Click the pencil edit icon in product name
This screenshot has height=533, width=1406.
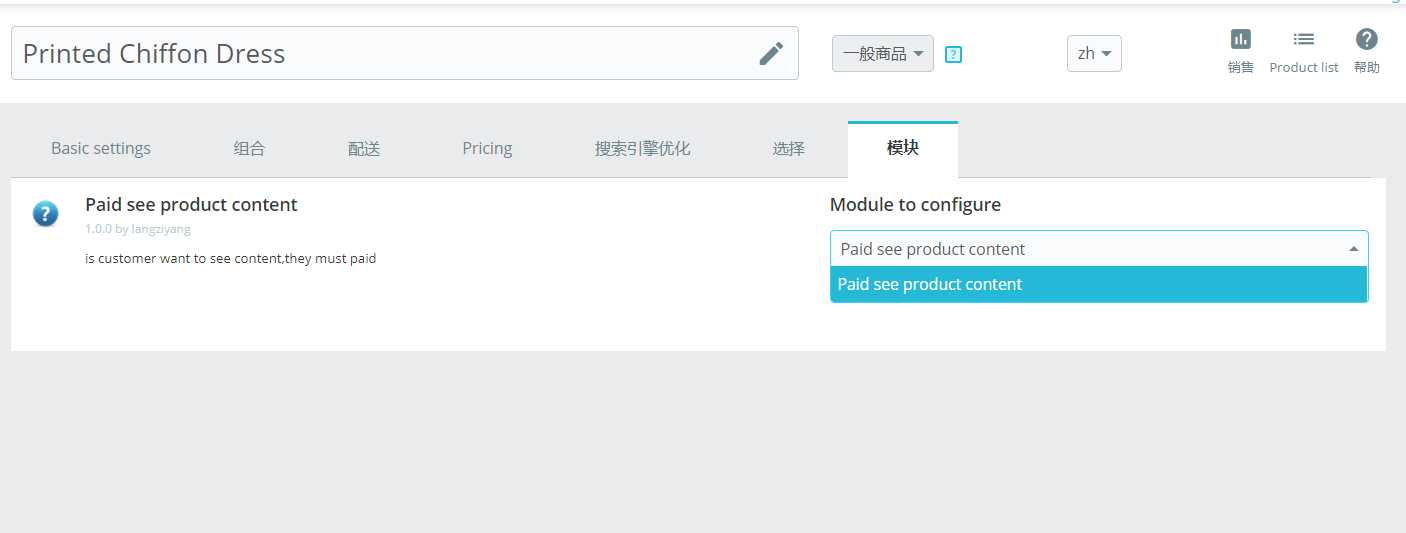tap(771, 53)
